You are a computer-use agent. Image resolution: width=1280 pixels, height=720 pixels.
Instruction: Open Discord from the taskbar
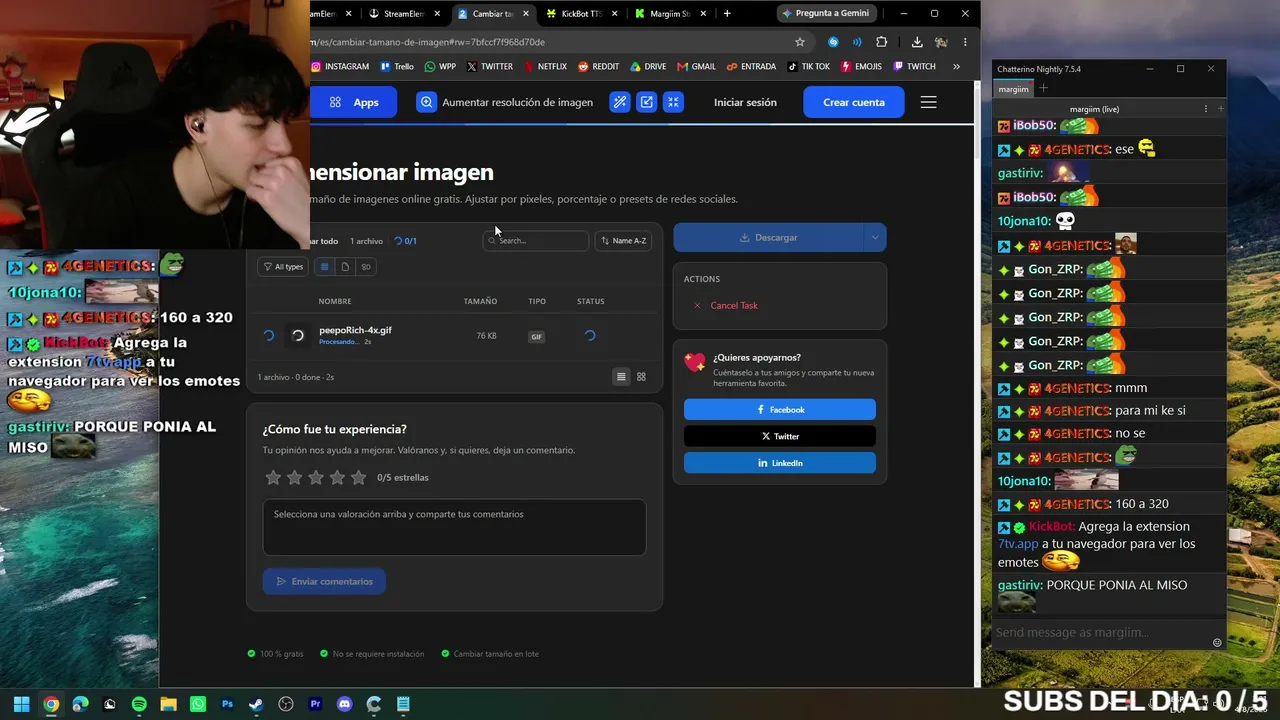point(345,704)
